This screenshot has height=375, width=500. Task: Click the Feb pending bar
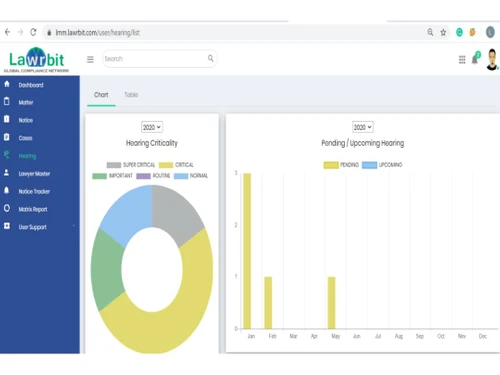point(268,303)
